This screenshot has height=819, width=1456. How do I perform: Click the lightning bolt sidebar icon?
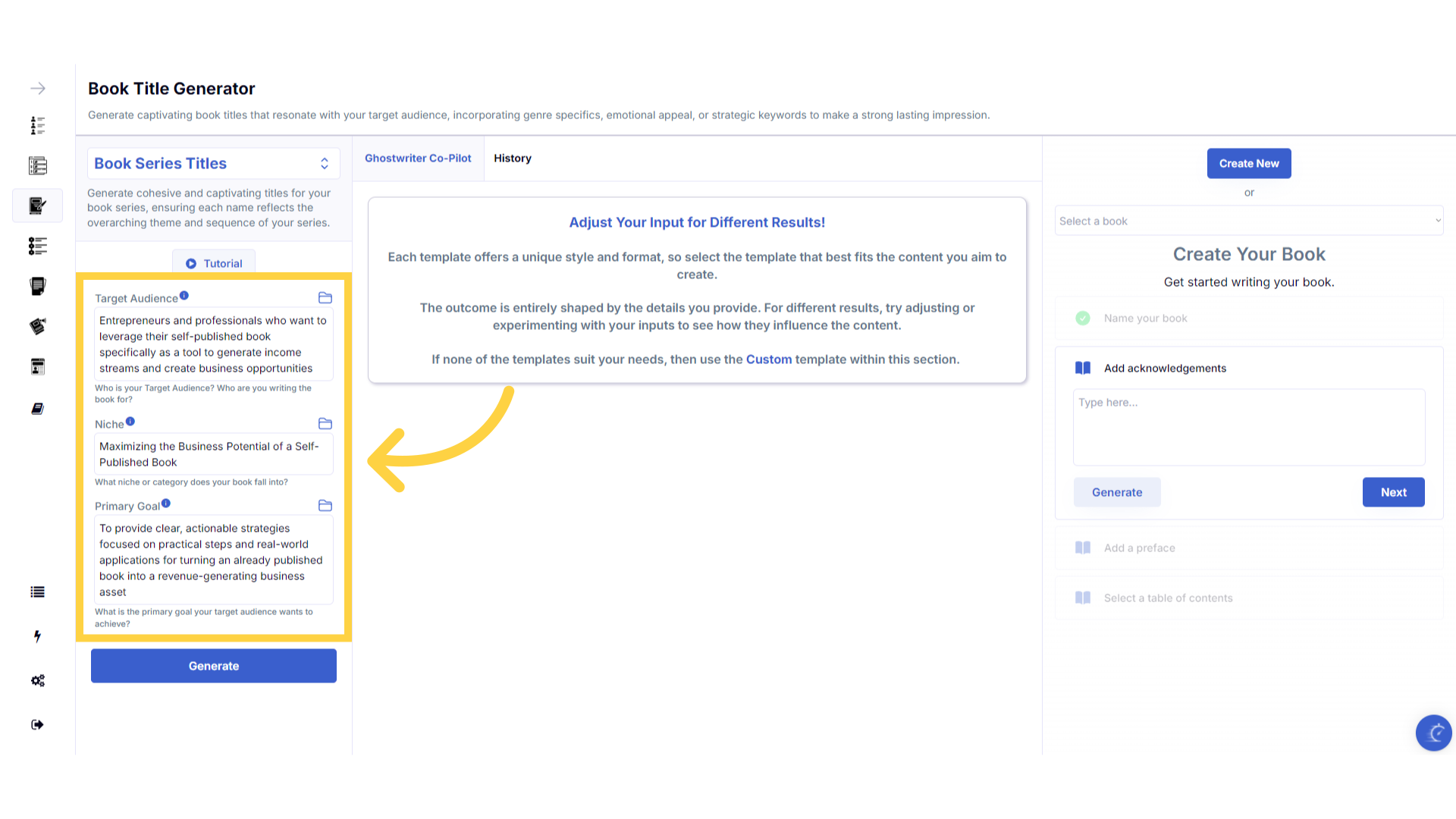(37, 636)
